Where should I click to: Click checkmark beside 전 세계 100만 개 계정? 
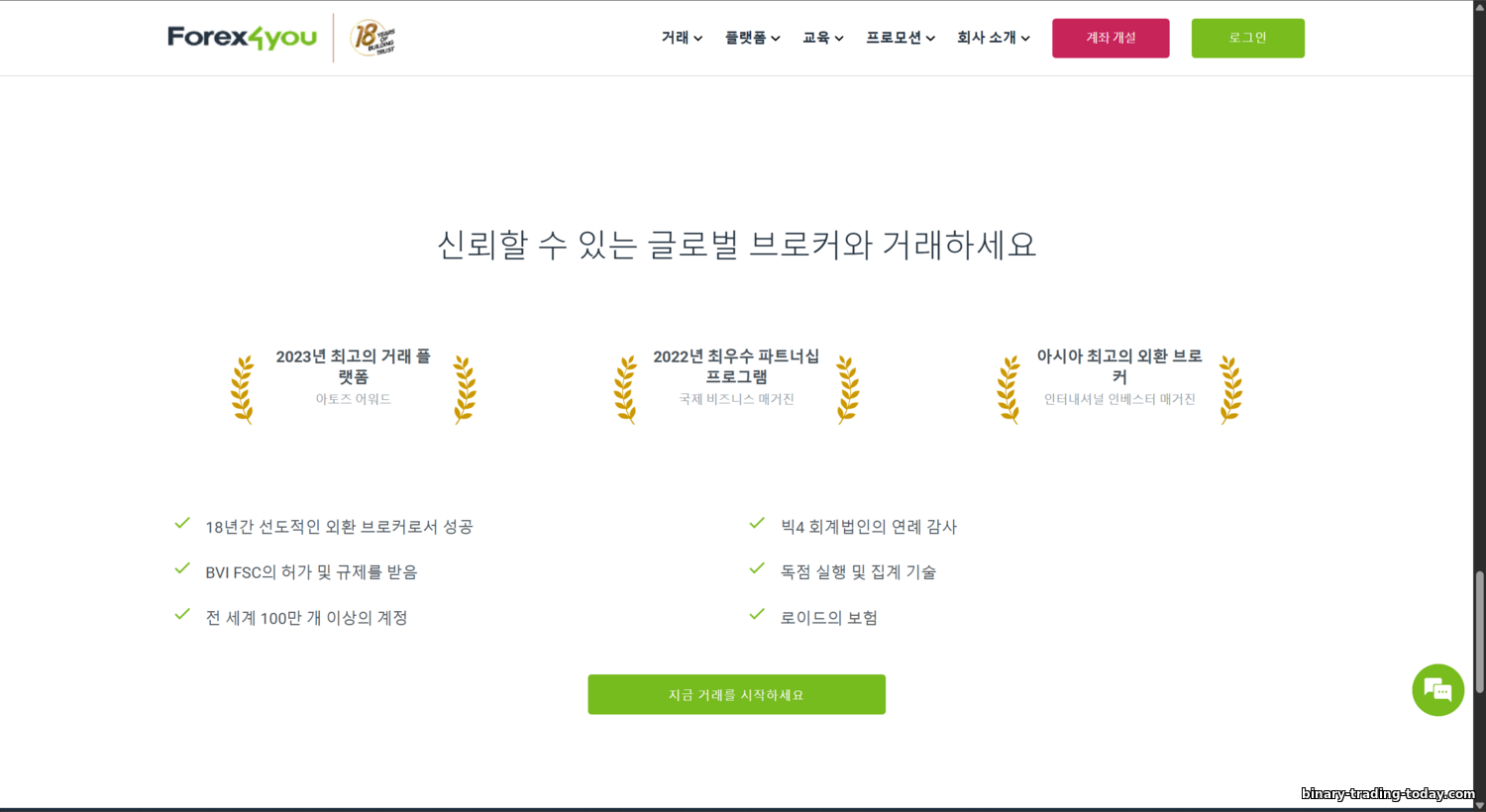click(x=182, y=614)
